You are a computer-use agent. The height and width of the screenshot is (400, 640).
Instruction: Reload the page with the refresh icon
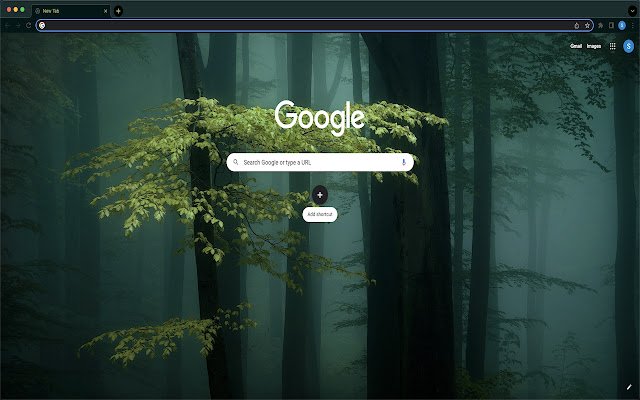[x=28, y=25]
